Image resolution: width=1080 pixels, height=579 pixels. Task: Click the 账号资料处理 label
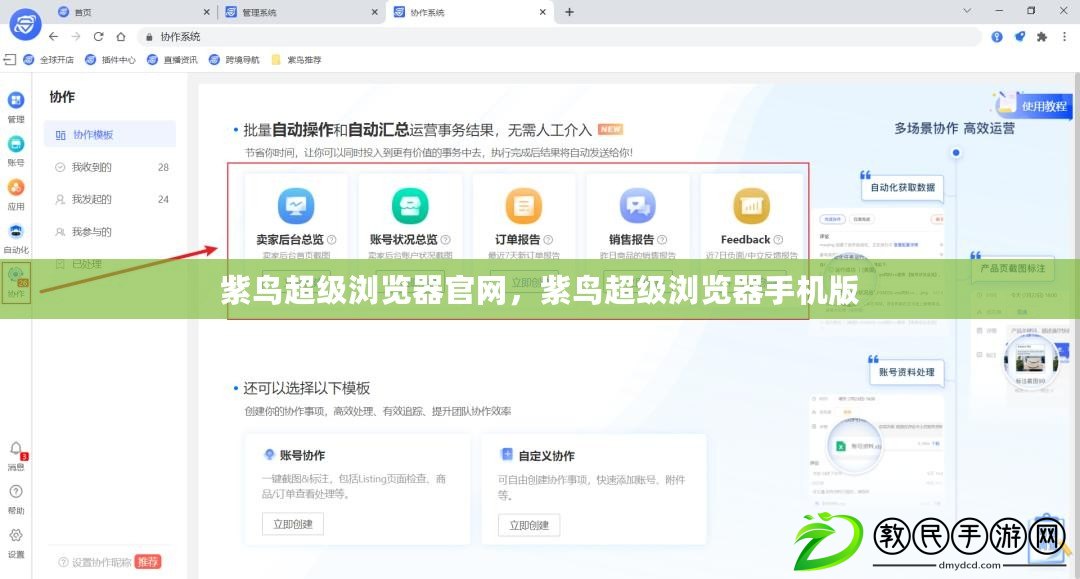point(906,372)
